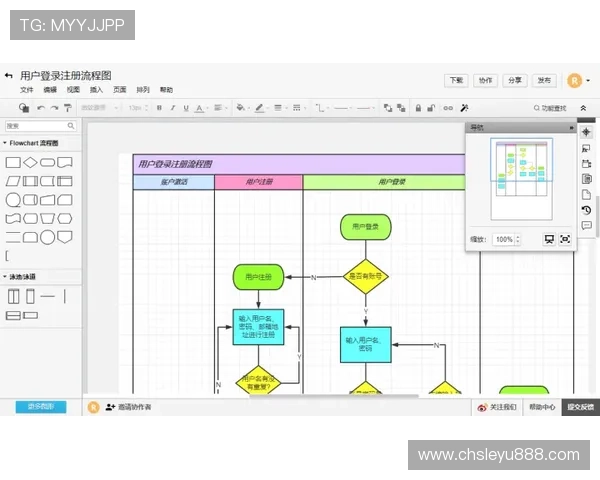Image resolution: width=600 pixels, height=480 pixels.
Task: Open the 文件 menu
Action: click(x=27, y=90)
